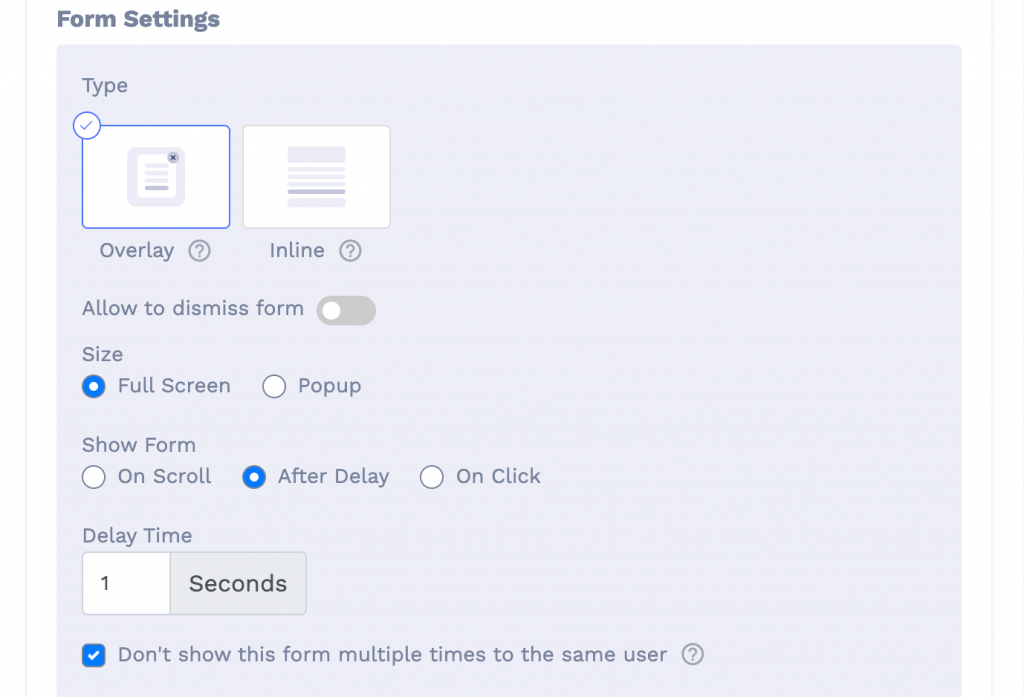Image resolution: width=1024 pixels, height=697 pixels.
Task: Click the Overlay text label
Action: pyautogui.click(x=137, y=251)
